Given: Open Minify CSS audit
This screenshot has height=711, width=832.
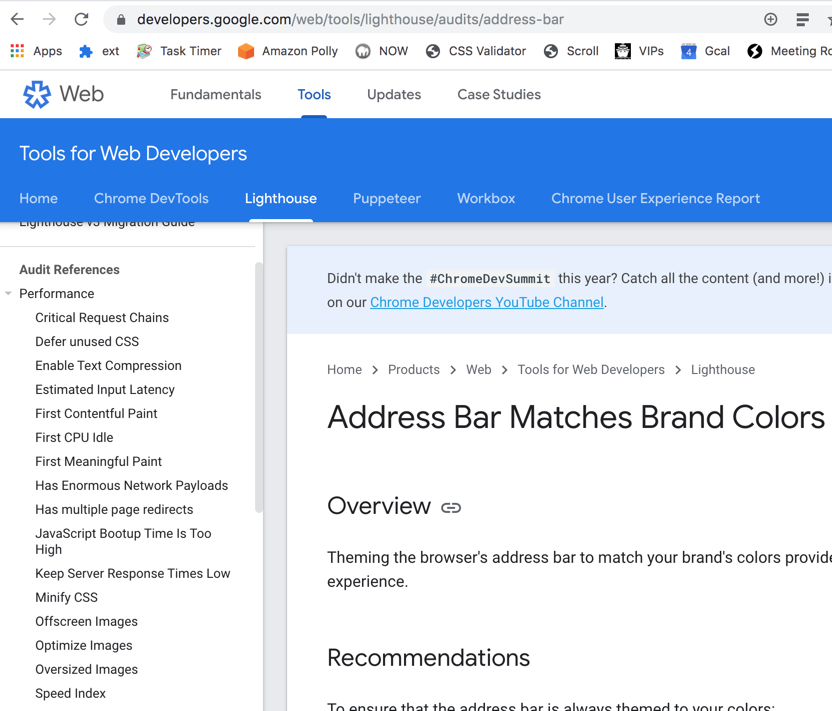Looking at the screenshot, I should click(x=66, y=597).
